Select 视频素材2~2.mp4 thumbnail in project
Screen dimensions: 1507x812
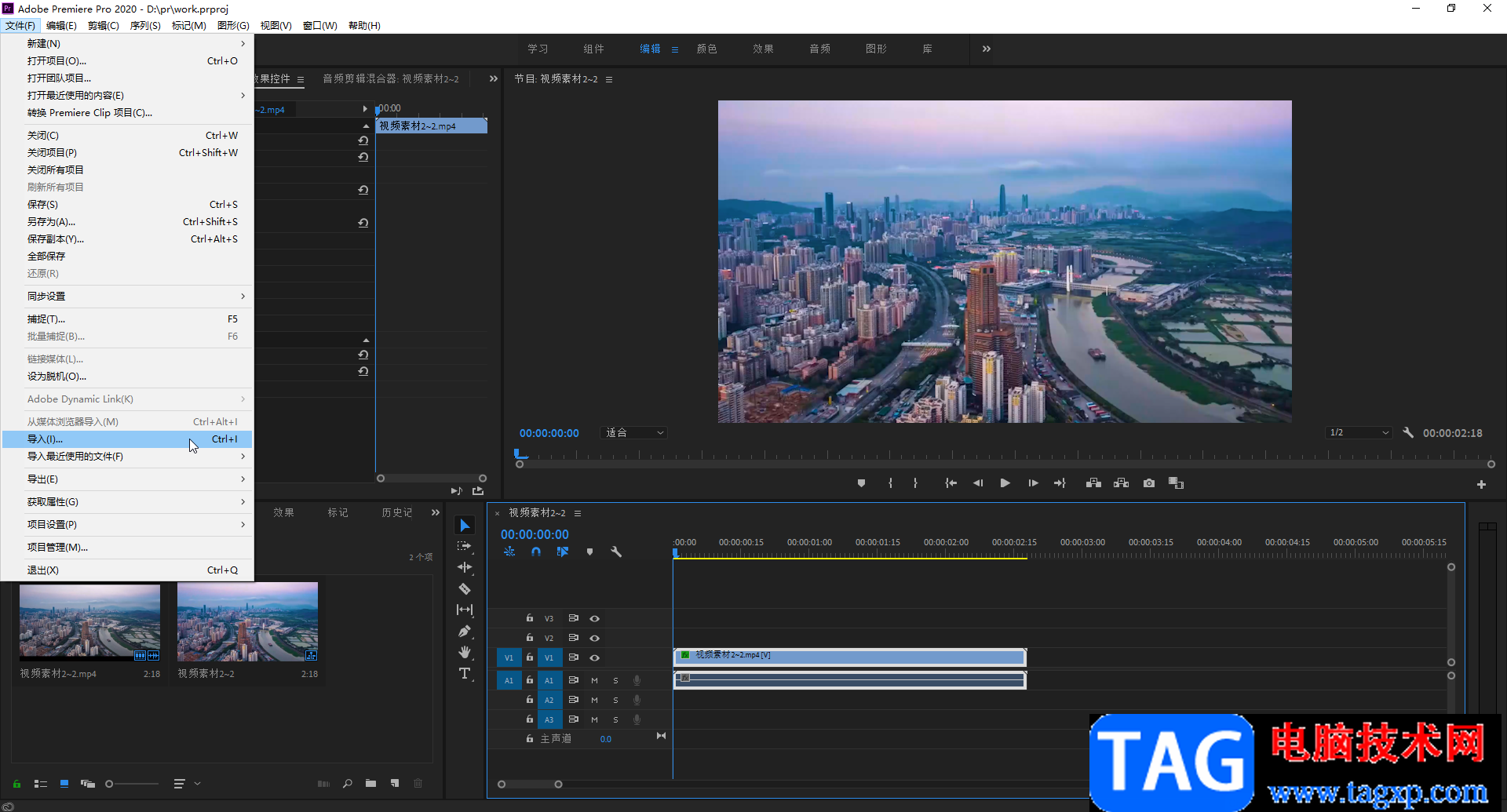coord(89,621)
